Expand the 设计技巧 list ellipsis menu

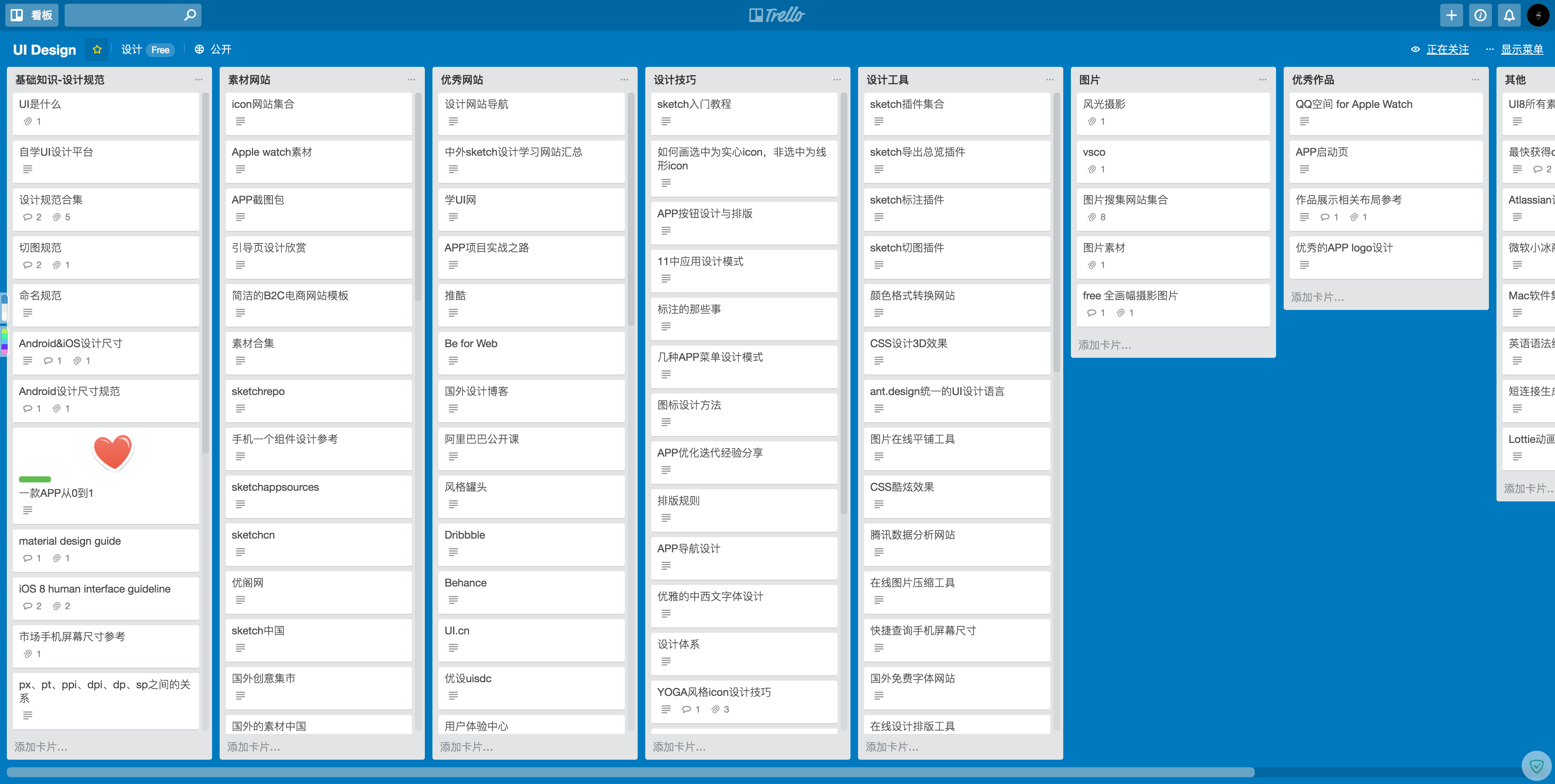coord(837,80)
